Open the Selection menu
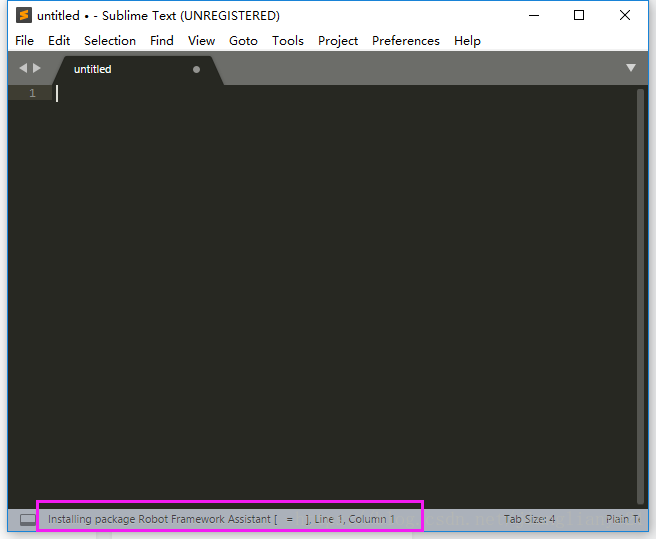Viewport: 656px width, 539px height. (110, 41)
